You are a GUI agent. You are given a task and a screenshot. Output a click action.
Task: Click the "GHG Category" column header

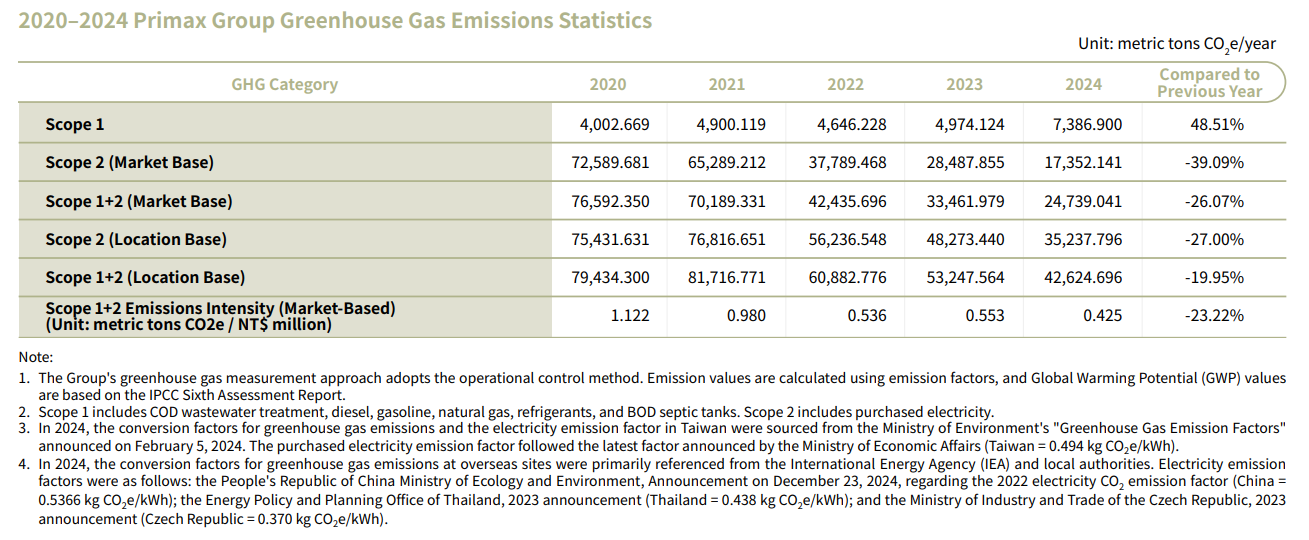point(285,84)
